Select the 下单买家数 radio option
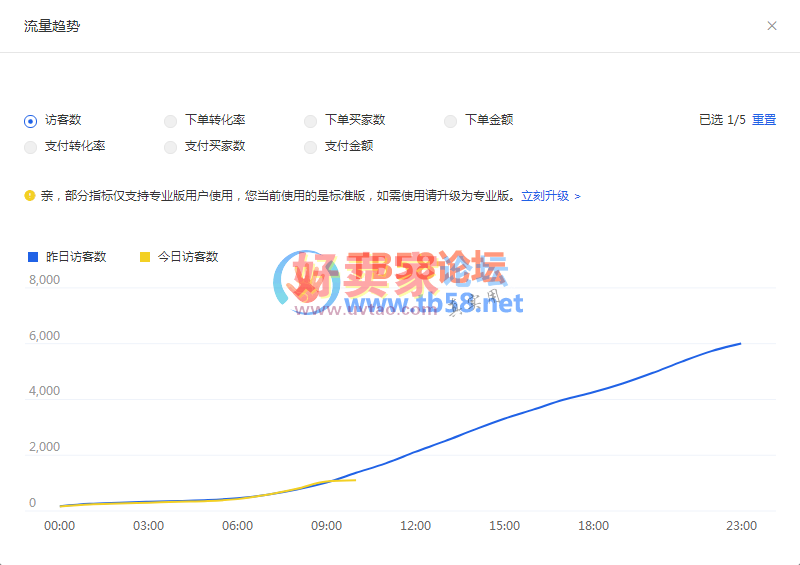Screen dimensions: 800x565 311,121
